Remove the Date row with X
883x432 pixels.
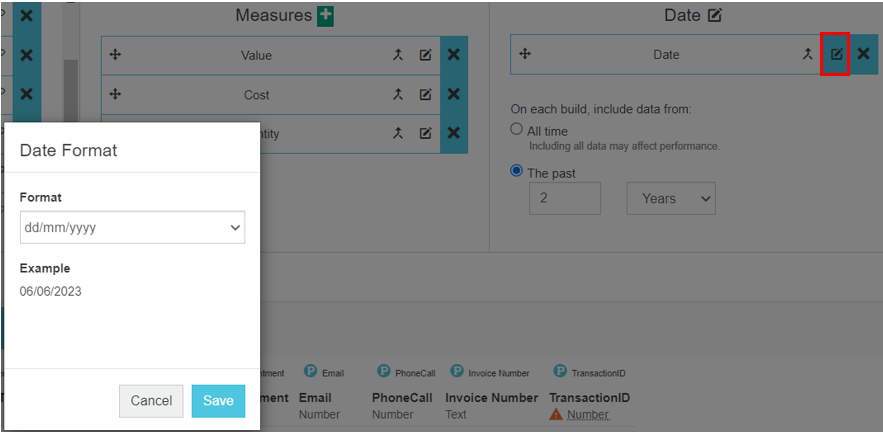863,54
